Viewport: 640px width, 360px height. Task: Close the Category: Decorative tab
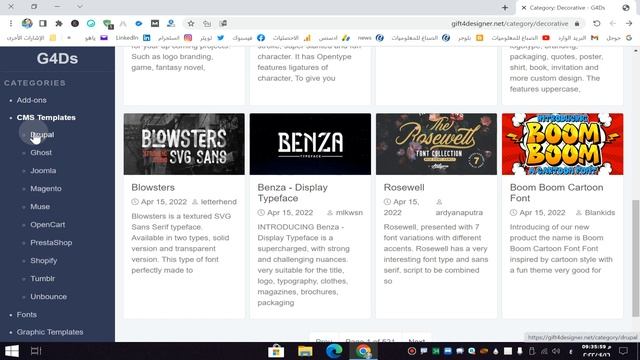click(x=524, y=7)
